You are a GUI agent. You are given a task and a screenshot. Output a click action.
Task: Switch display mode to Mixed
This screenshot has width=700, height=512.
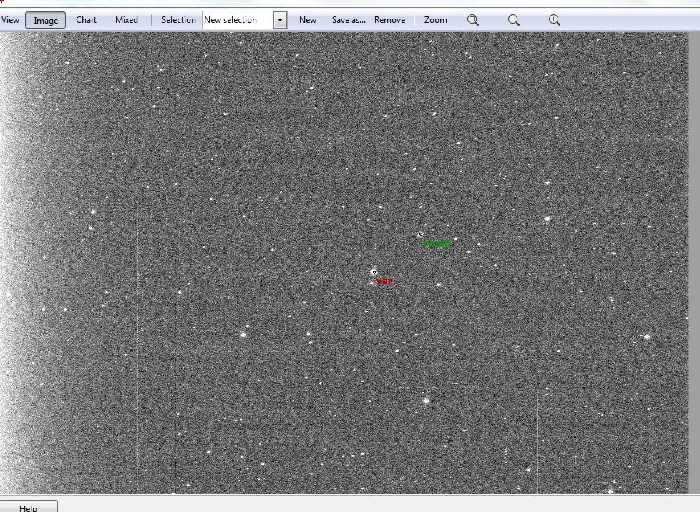coord(126,20)
